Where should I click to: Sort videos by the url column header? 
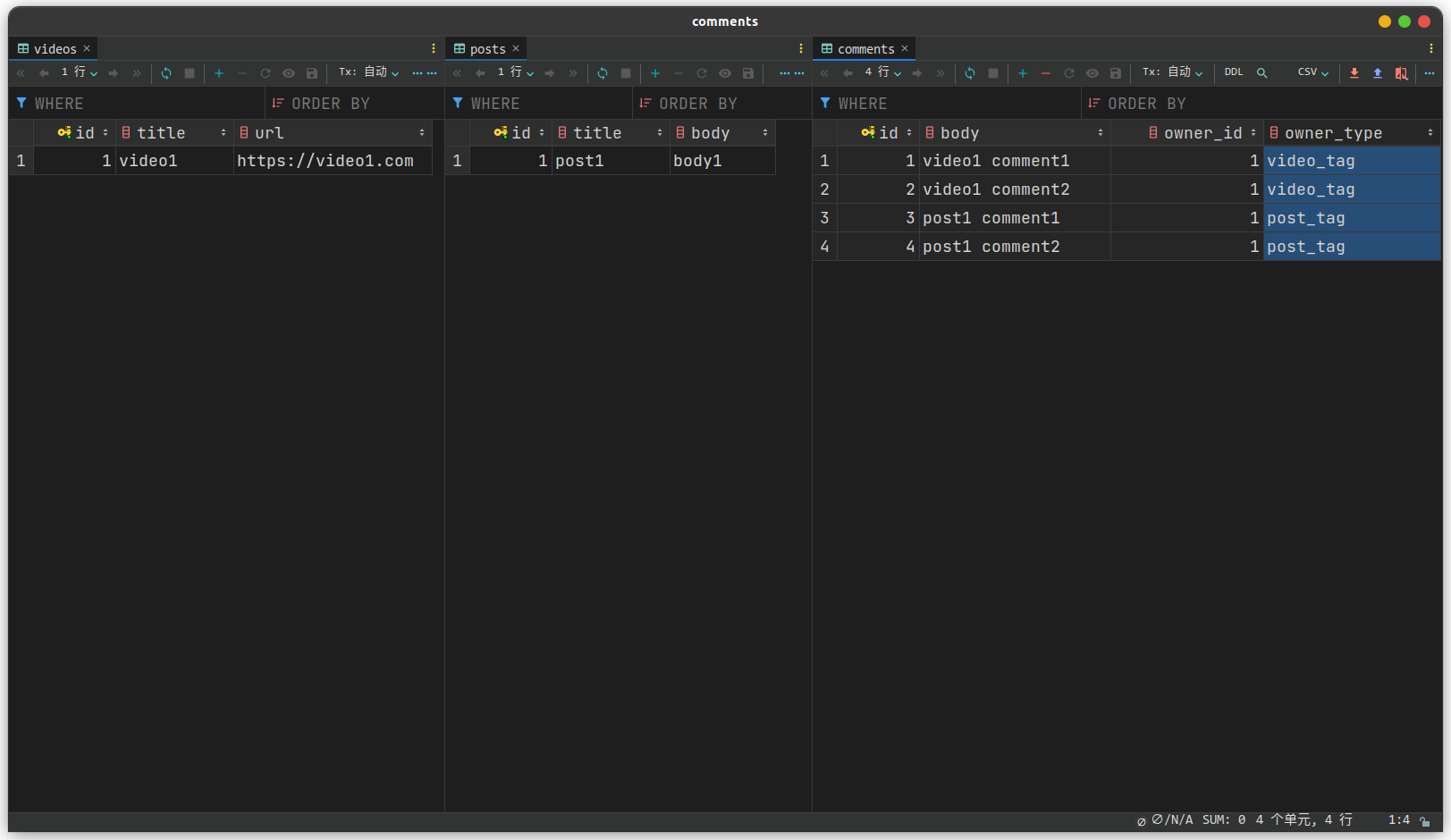click(333, 133)
